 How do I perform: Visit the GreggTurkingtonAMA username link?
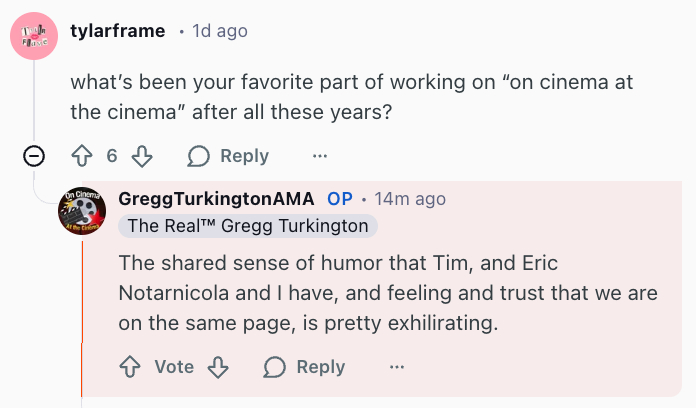coord(216,199)
